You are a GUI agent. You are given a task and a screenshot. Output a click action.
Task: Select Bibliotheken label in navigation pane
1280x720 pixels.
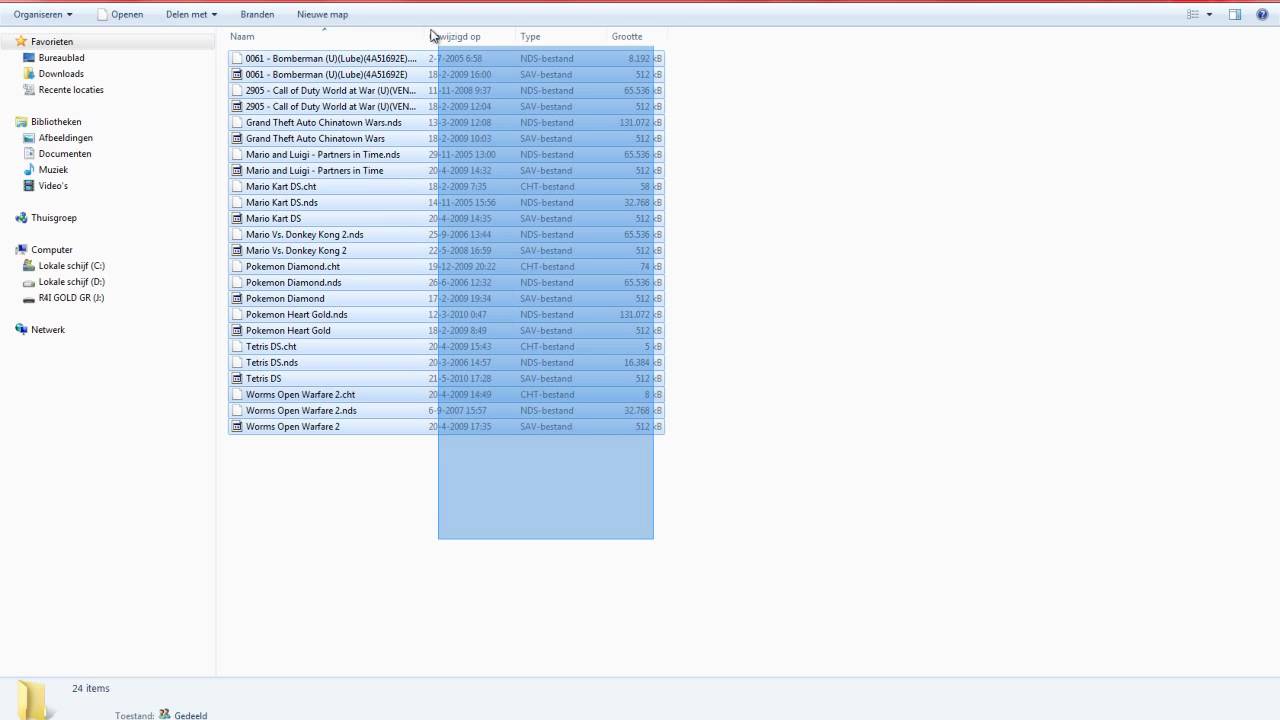click(56, 122)
